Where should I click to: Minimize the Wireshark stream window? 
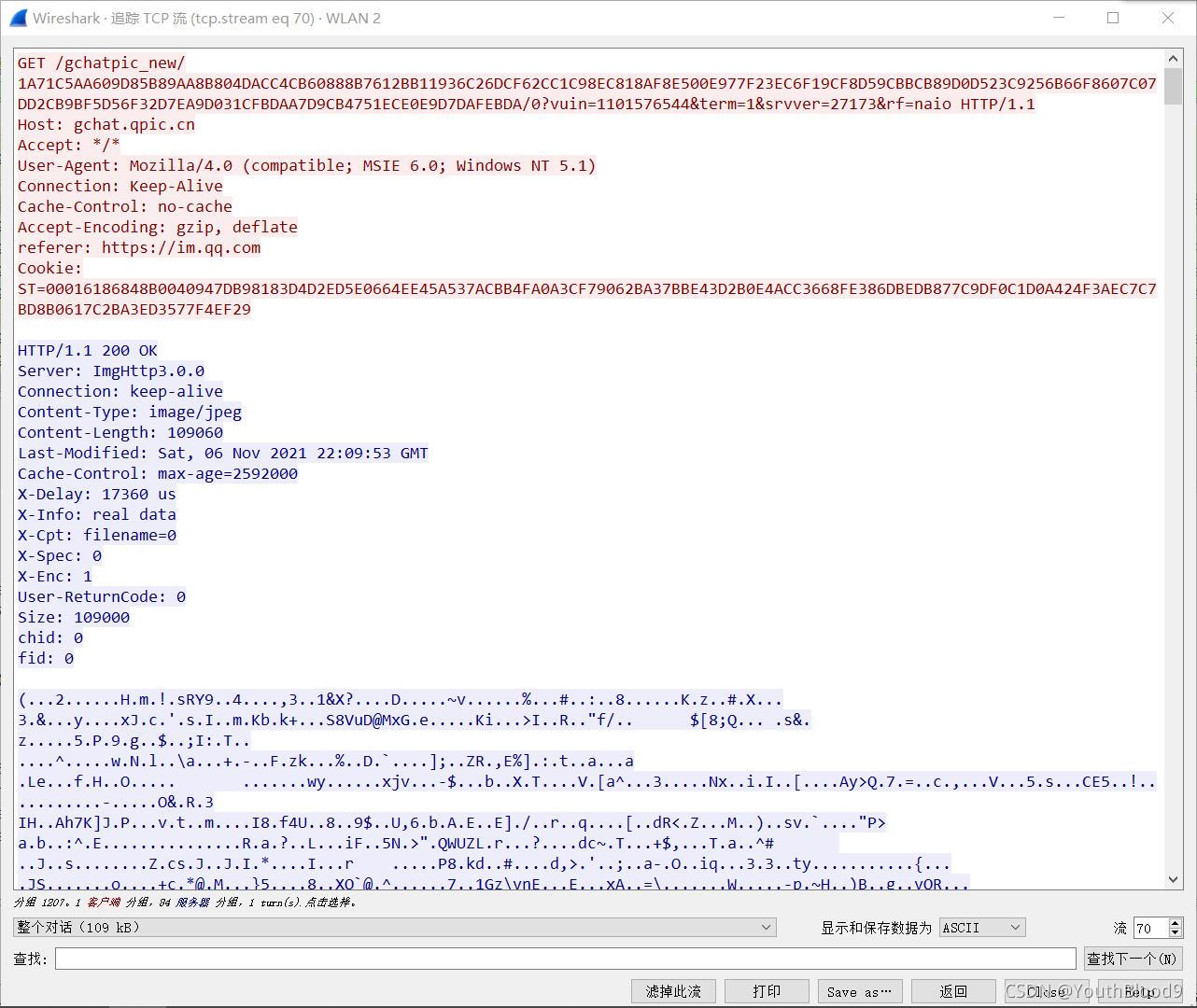[1059, 18]
